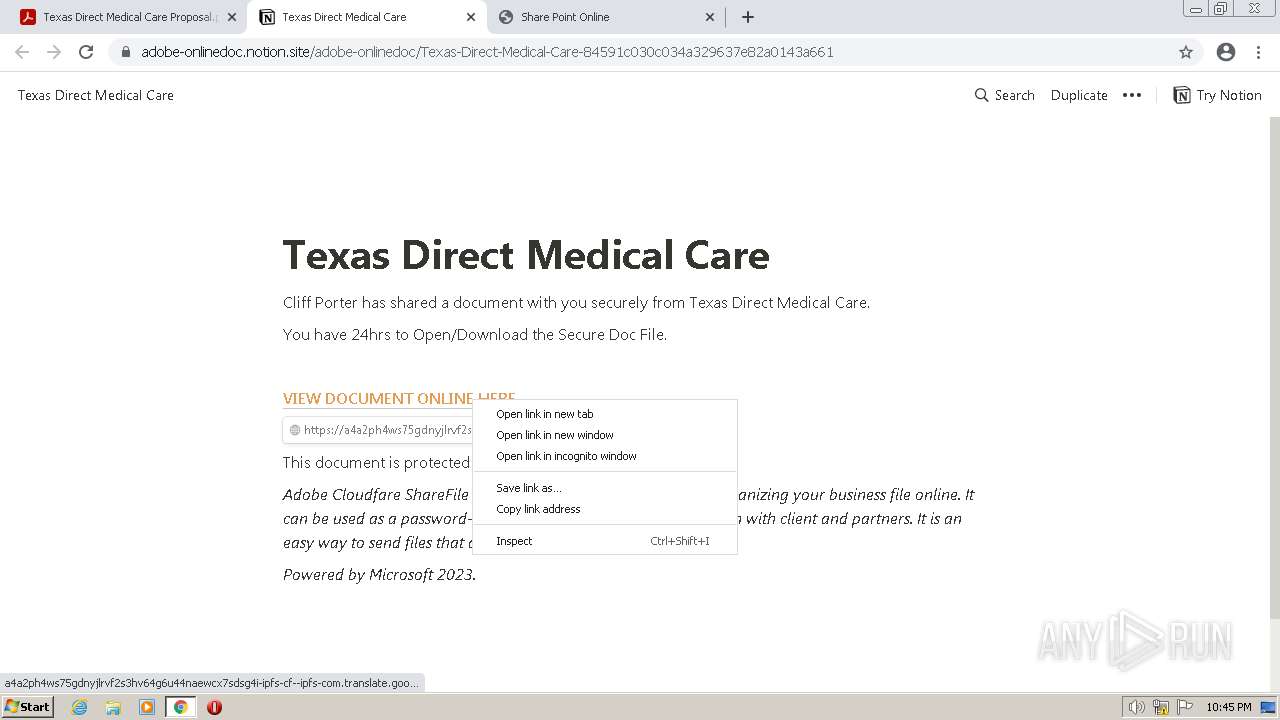Choose Open link in incognito window
This screenshot has width=1280, height=720.
pos(605,456)
